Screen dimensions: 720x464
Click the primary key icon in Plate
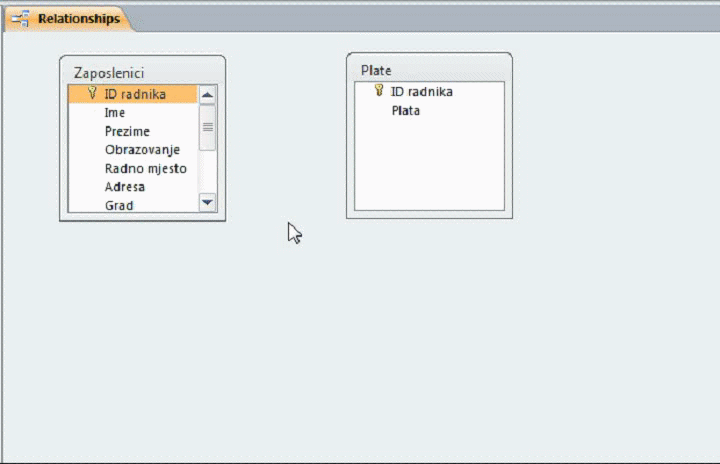[x=379, y=91]
